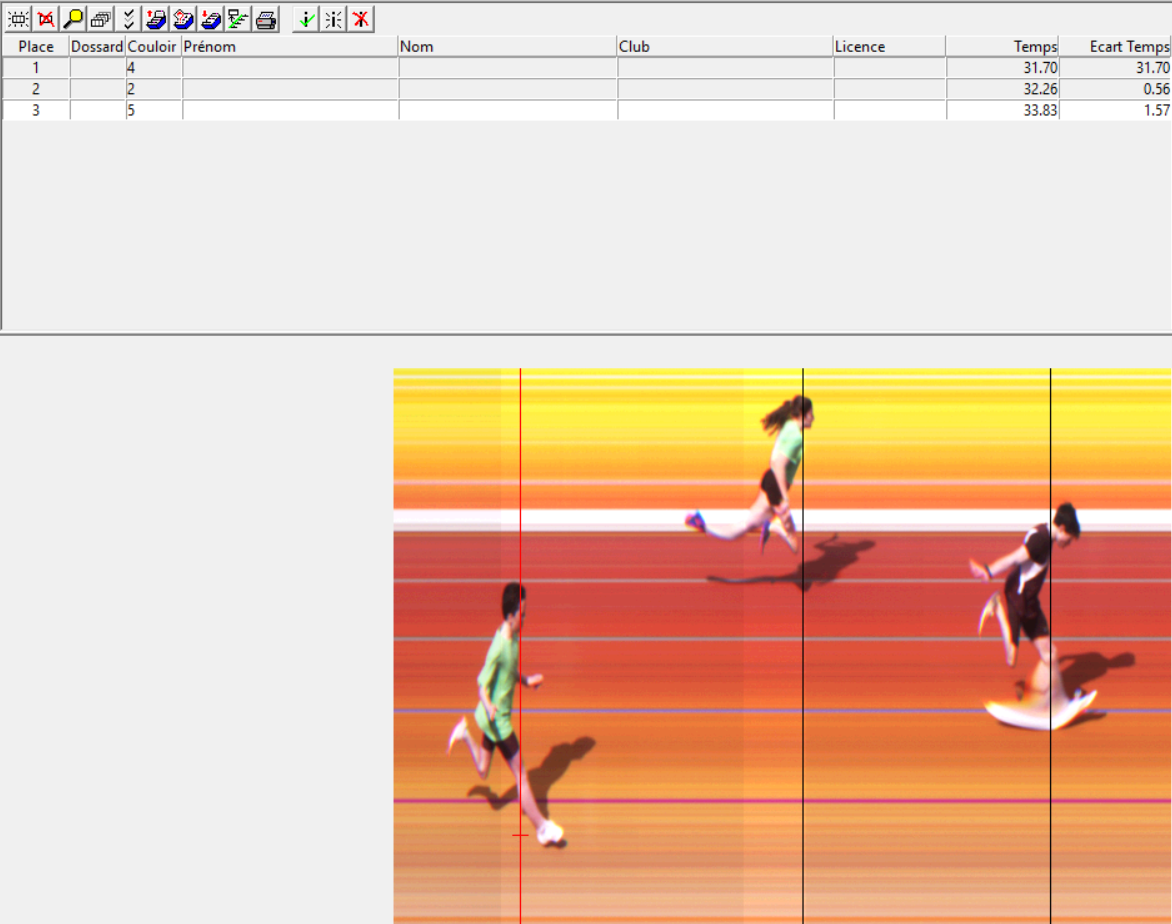Click the hierarchy chart icon with green slash
1172x924 pixels.
238,19
